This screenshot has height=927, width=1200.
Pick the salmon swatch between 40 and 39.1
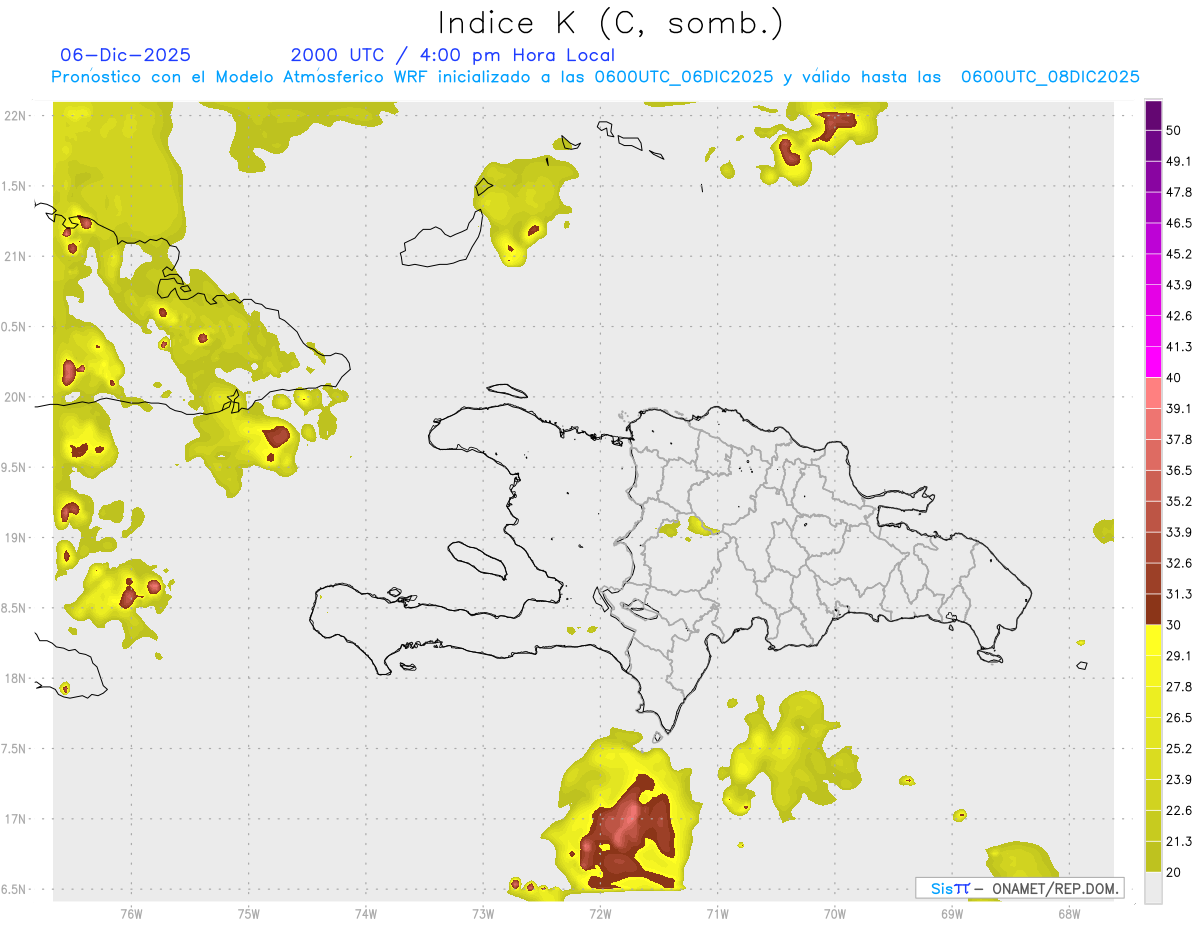click(x=1153, y=393)
